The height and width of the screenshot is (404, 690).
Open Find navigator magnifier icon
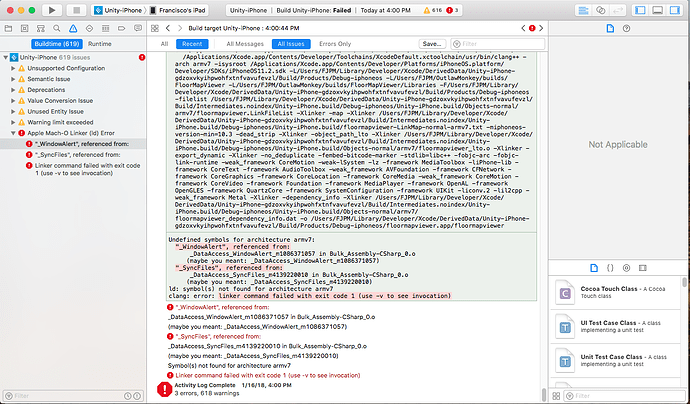(57, 29)
